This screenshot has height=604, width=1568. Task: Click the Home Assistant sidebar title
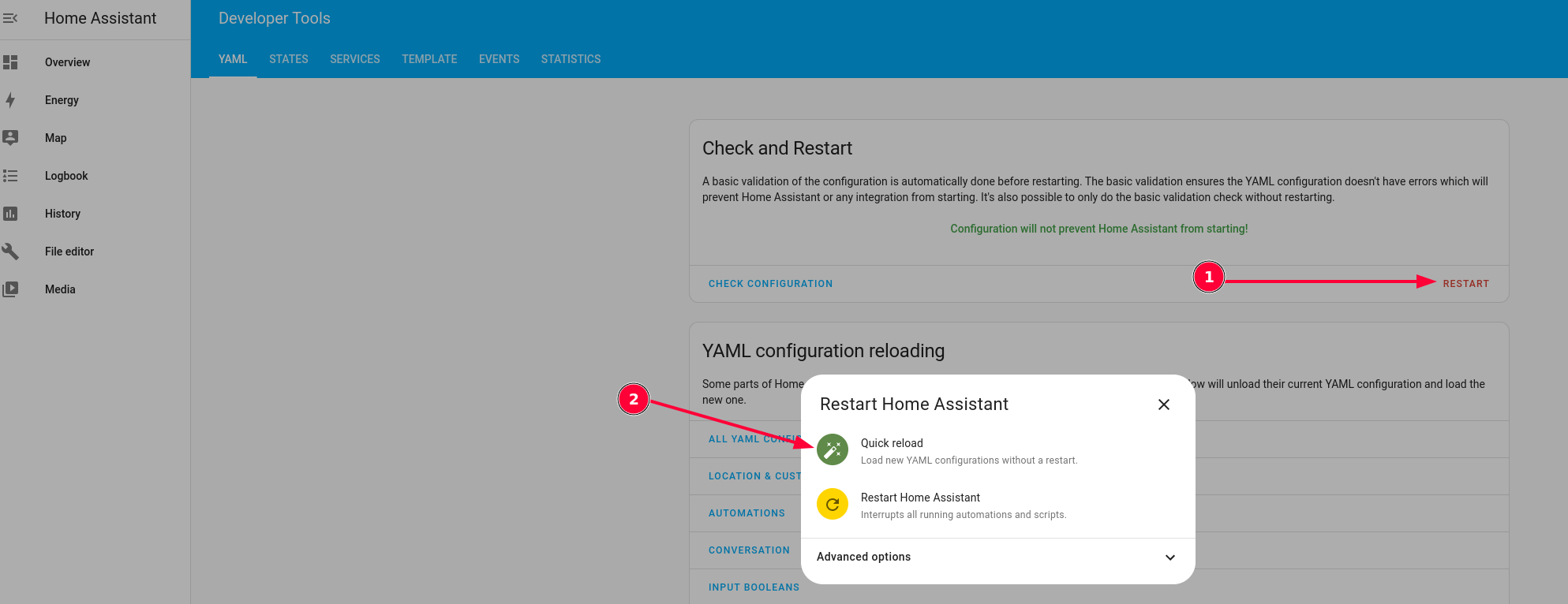tap(100, 18)
